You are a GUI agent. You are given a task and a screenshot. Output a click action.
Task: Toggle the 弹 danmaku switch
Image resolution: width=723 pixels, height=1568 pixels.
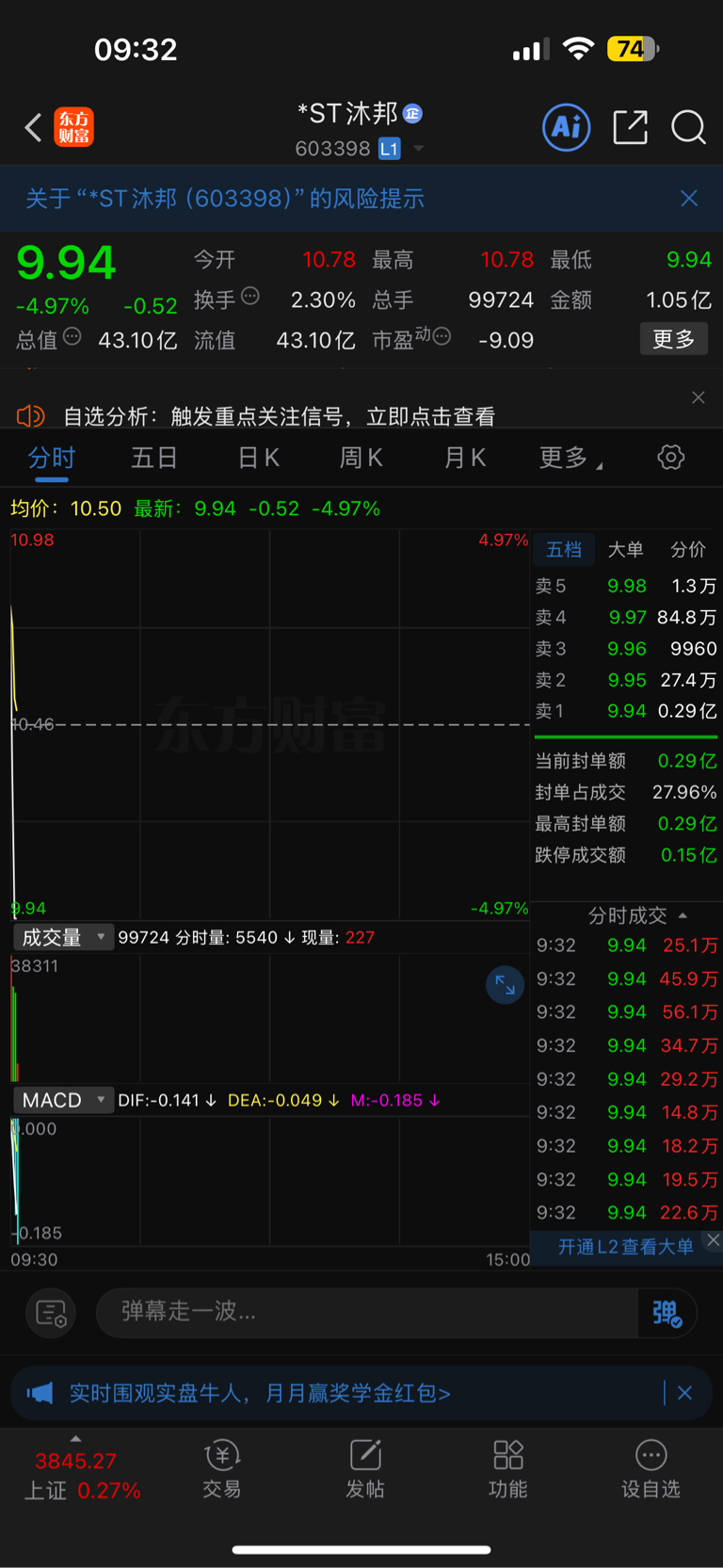[x=667, y=1313]
